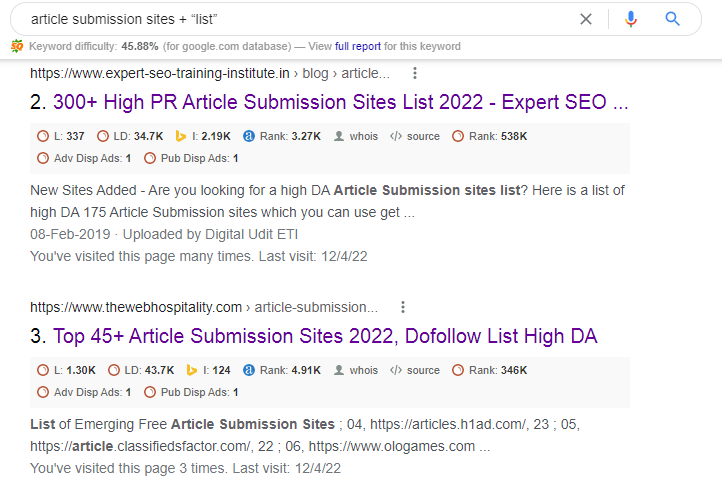722x479 pixels.
Task: Click the thewebhospitality.com URL breadcrumb
Action: (204, 308)
